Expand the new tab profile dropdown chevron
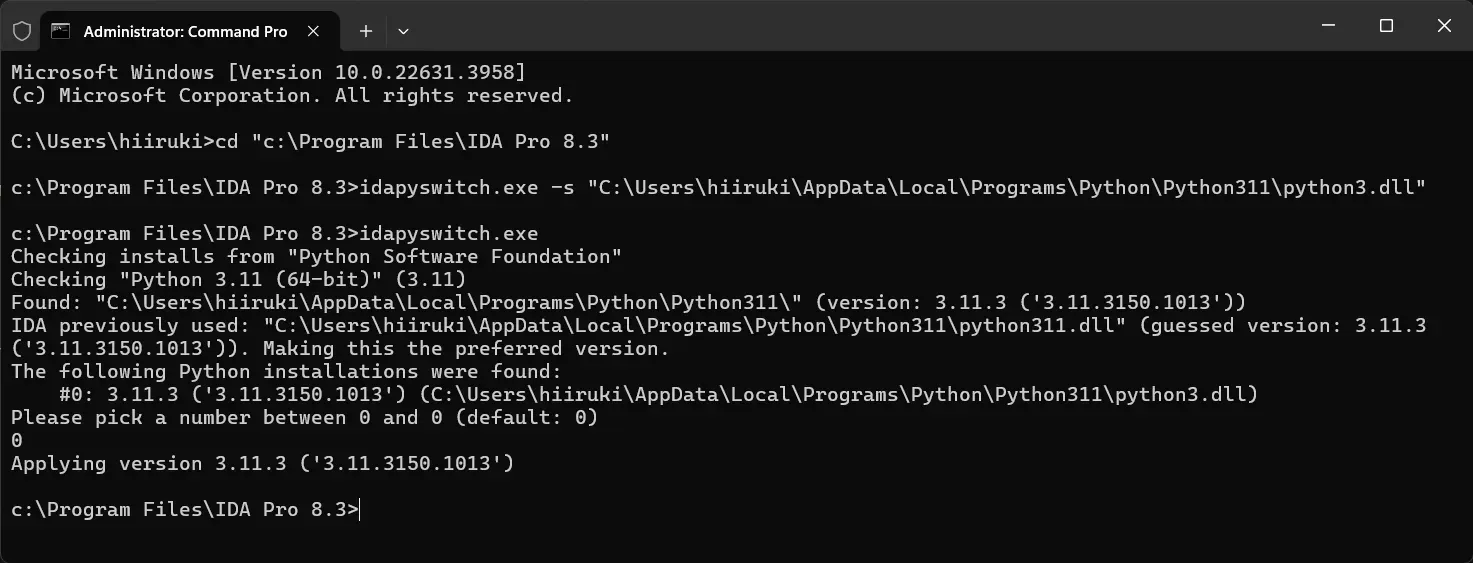This screenshot has height=563, width=1473. point(403,31)
